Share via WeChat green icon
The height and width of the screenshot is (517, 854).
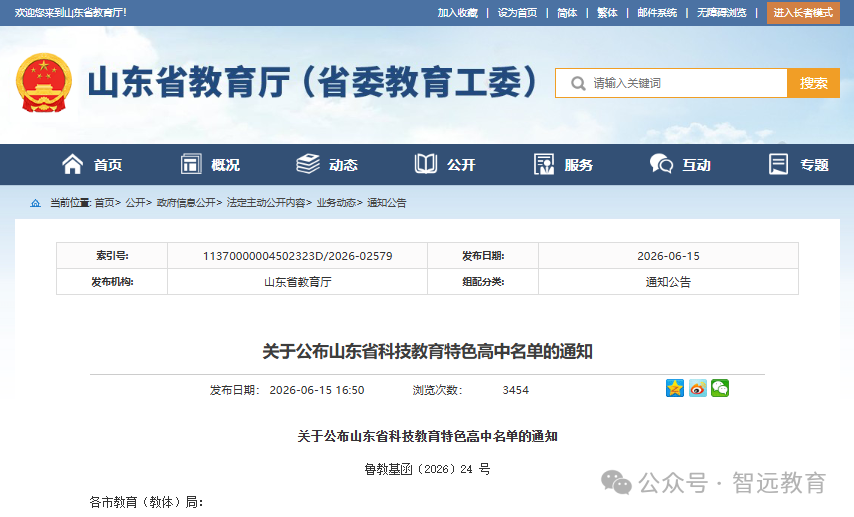coord(720,388)
